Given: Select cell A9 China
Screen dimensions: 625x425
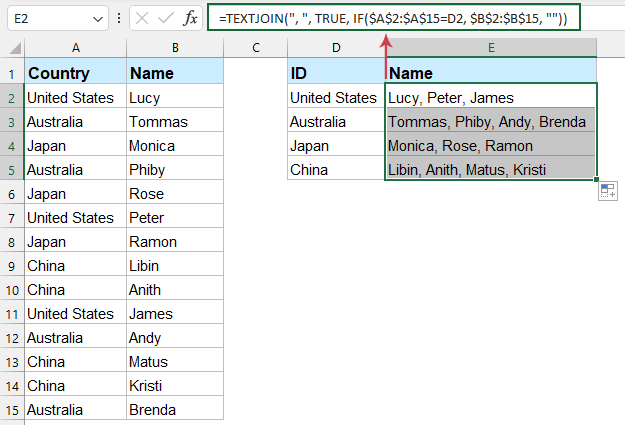Looking at the screenshot, I should coord(76,264).
